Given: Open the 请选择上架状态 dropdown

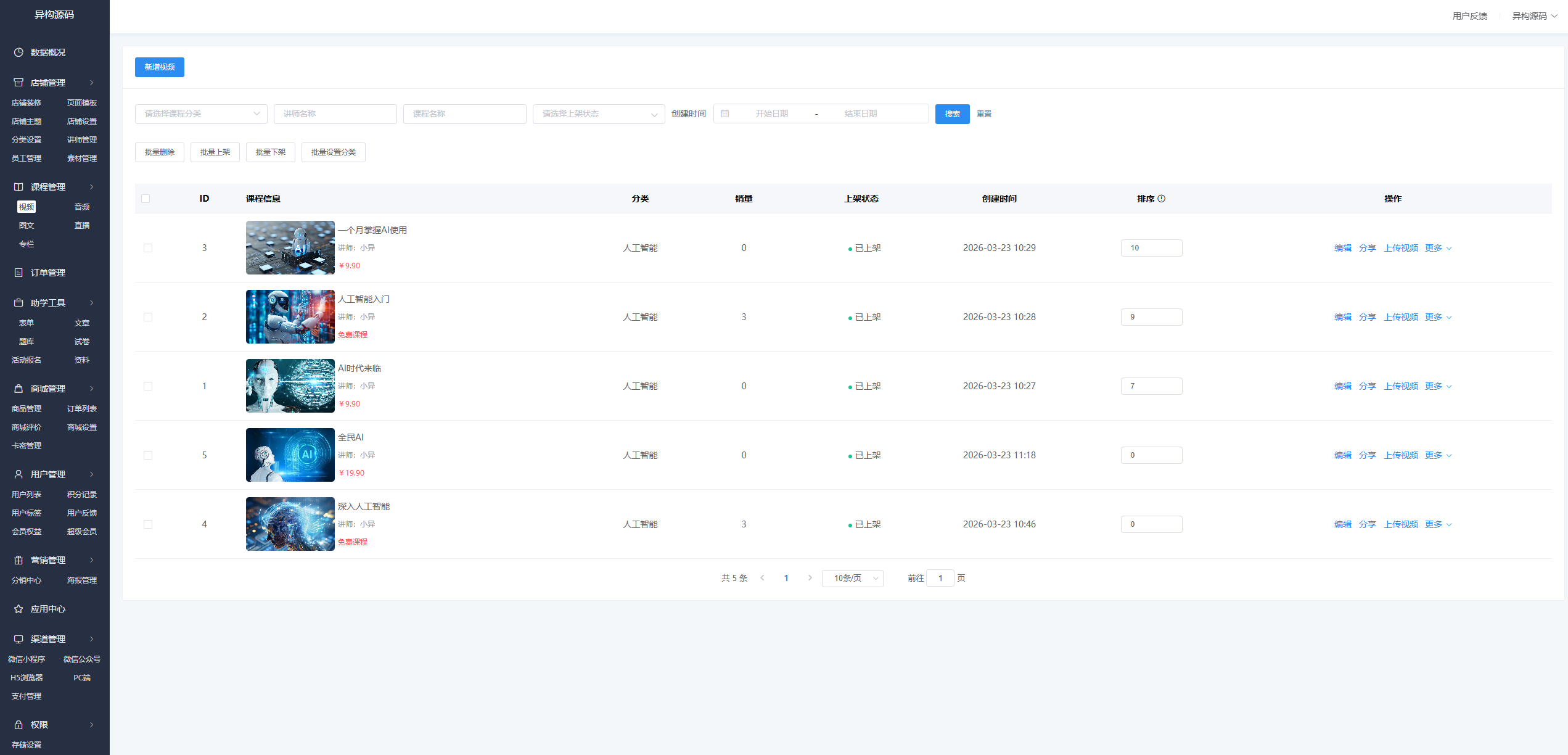Looking at the screenshot, I should [598, 113].
